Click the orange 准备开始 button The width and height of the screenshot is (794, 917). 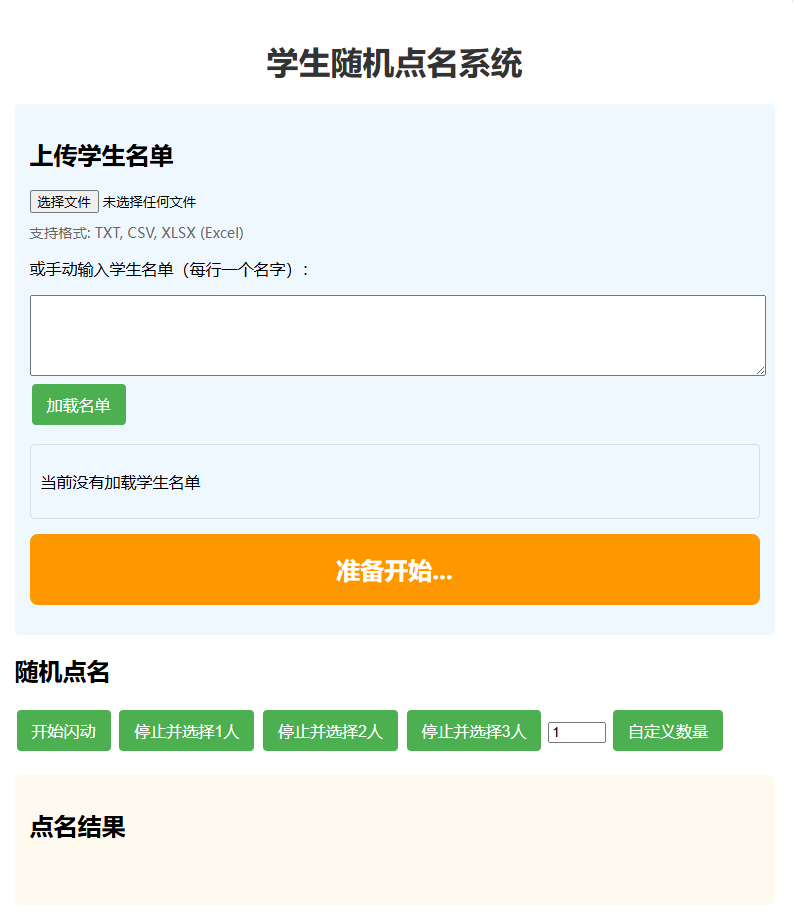(396, 569)
